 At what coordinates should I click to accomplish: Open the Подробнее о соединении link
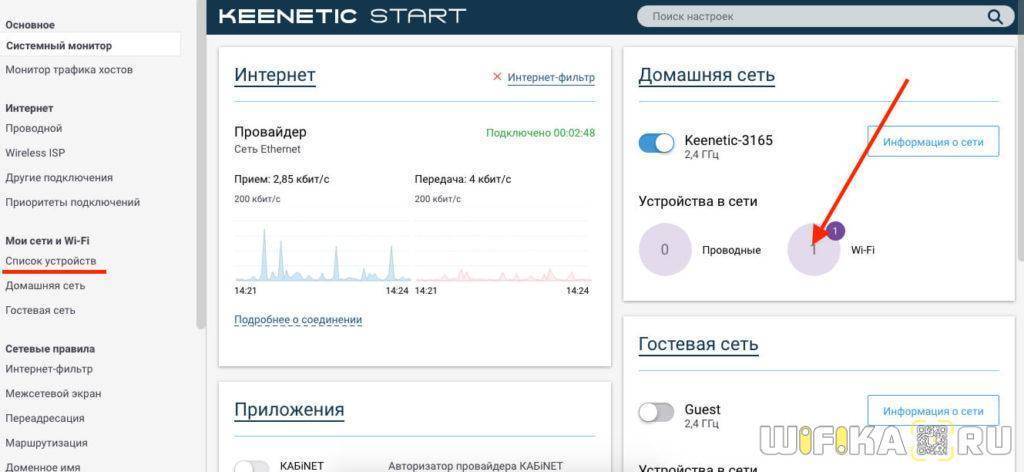[298, 320]
